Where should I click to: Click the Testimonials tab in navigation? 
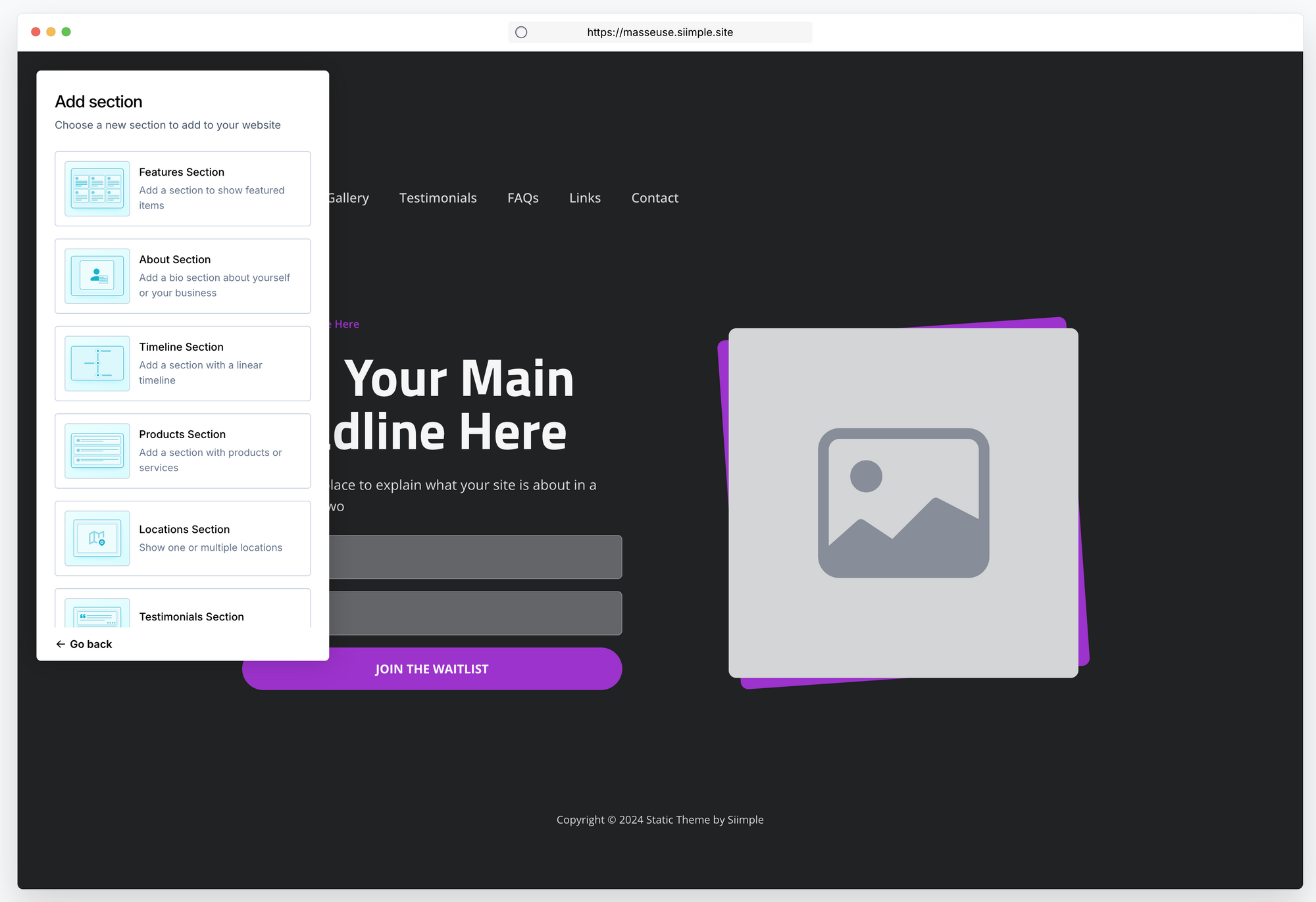coord(438,197)
